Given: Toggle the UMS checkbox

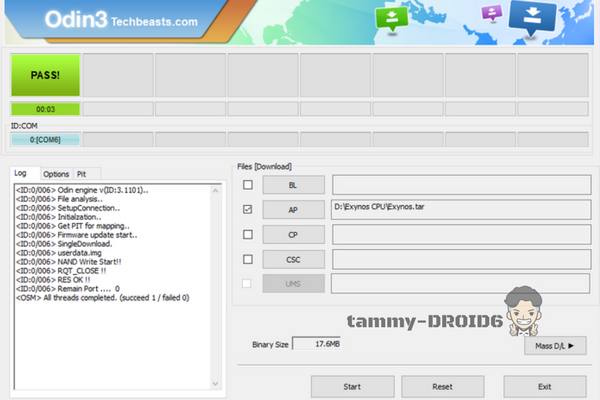Looking at the screenshot, I should pos(247,284).
